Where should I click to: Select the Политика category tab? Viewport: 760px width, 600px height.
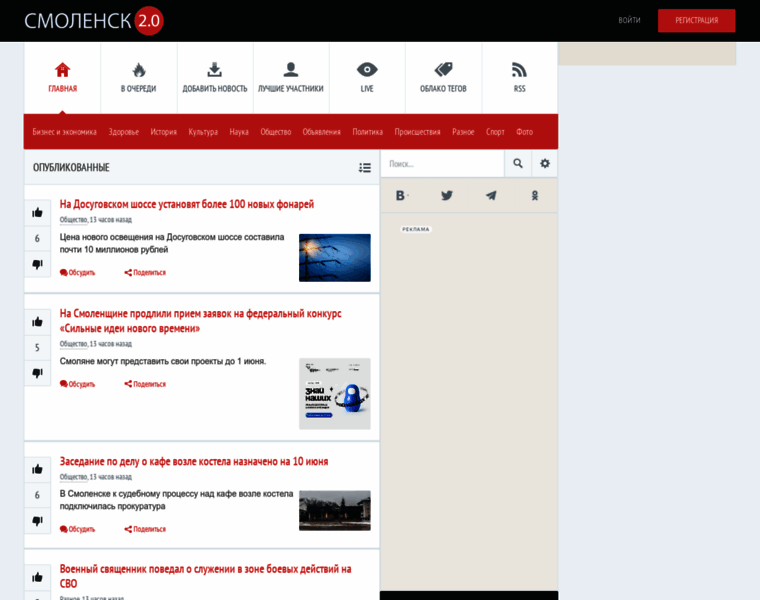click(367, 132)
